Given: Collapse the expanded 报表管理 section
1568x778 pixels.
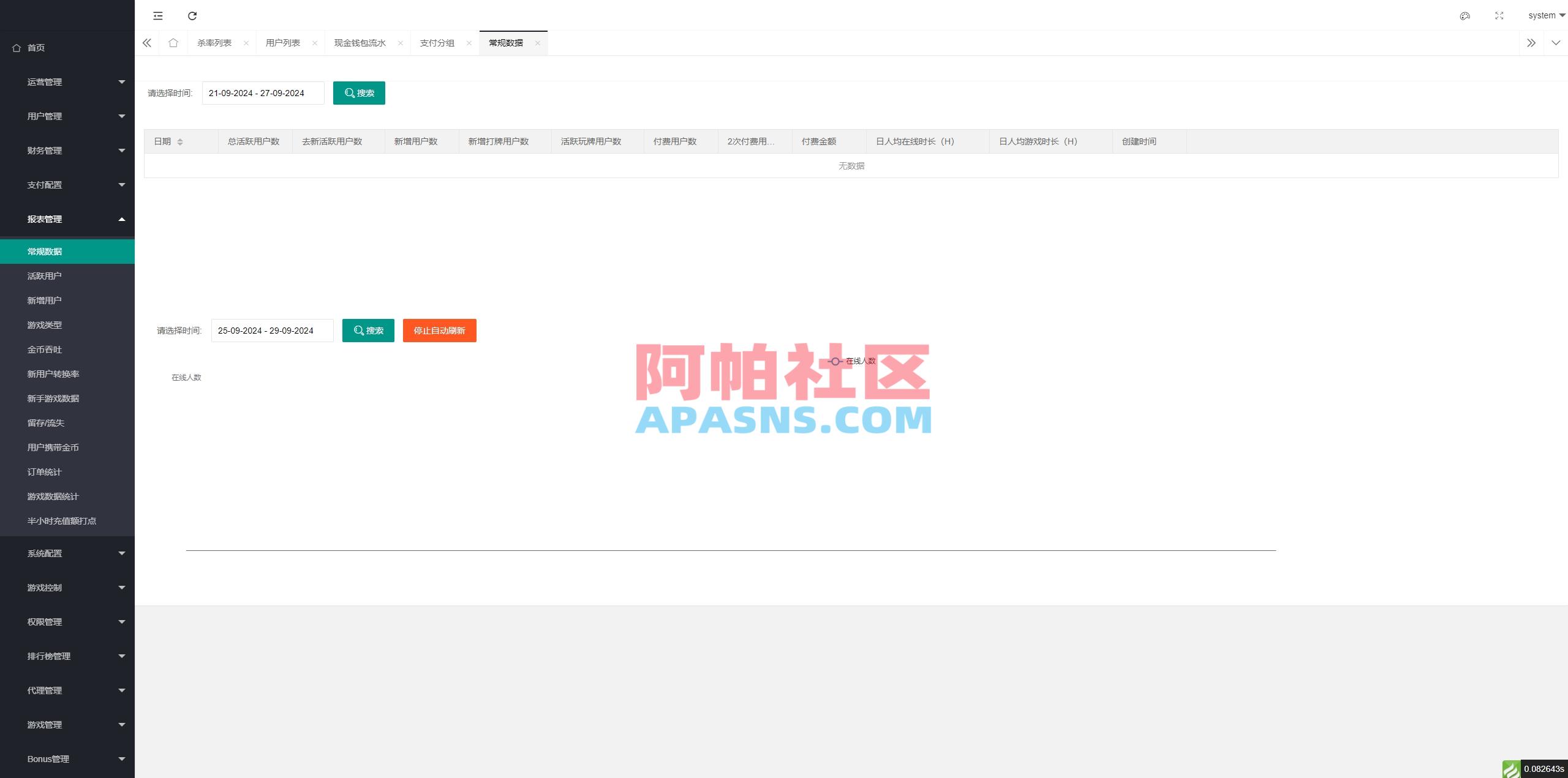Looking at the screenshot, I should point(67,219).
